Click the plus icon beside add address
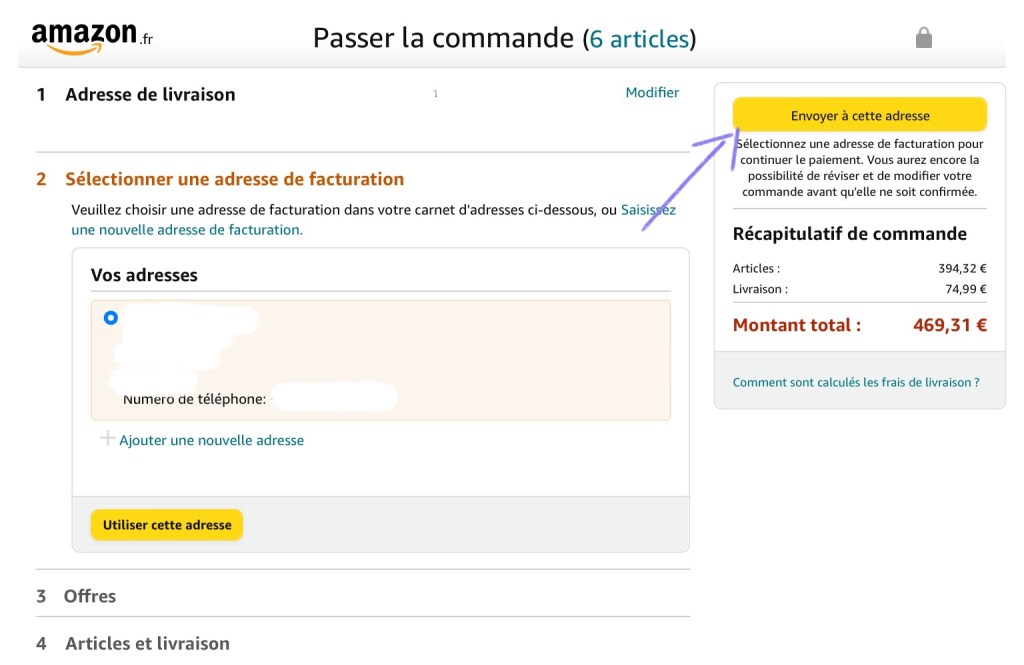This screenshot has width=1024, height=665. (107, 439)
